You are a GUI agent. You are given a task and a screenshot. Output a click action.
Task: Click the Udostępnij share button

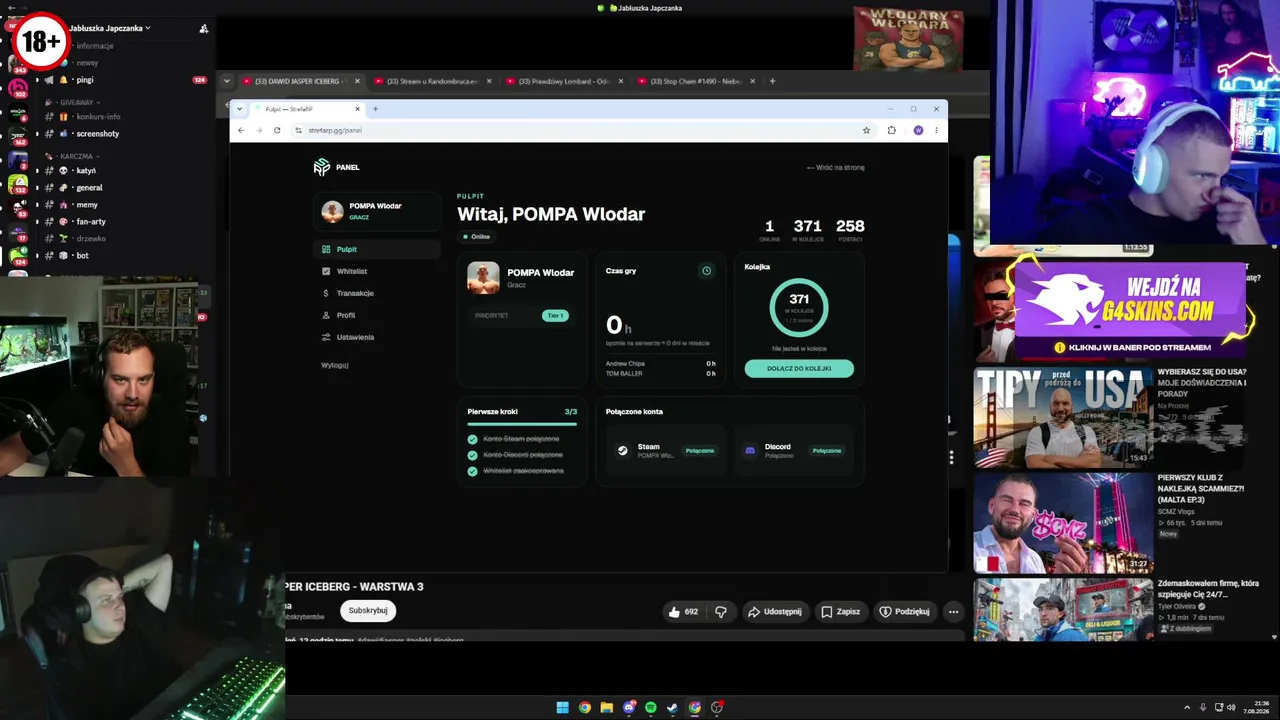[775, 611]
